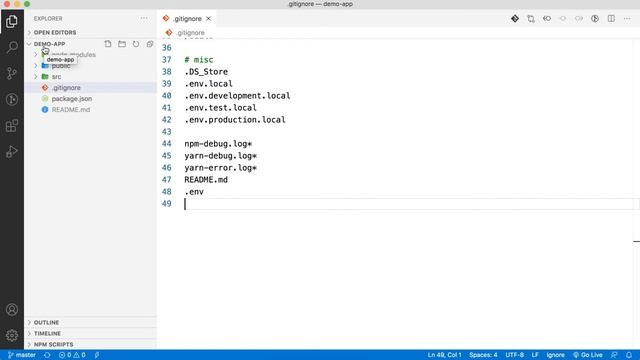Open the GitLens view in activity bar
640x360 pixels.
(12, 100)
